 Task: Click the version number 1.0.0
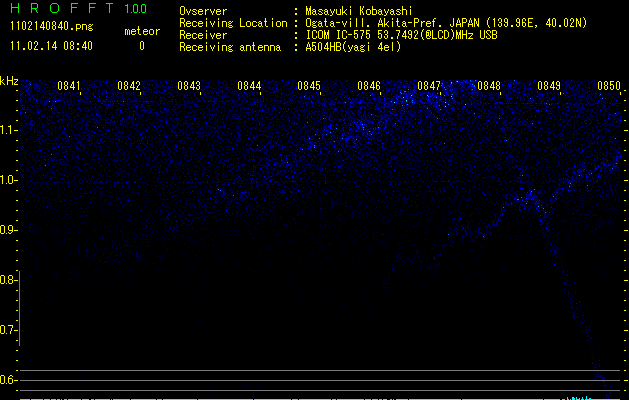point(135,8)
